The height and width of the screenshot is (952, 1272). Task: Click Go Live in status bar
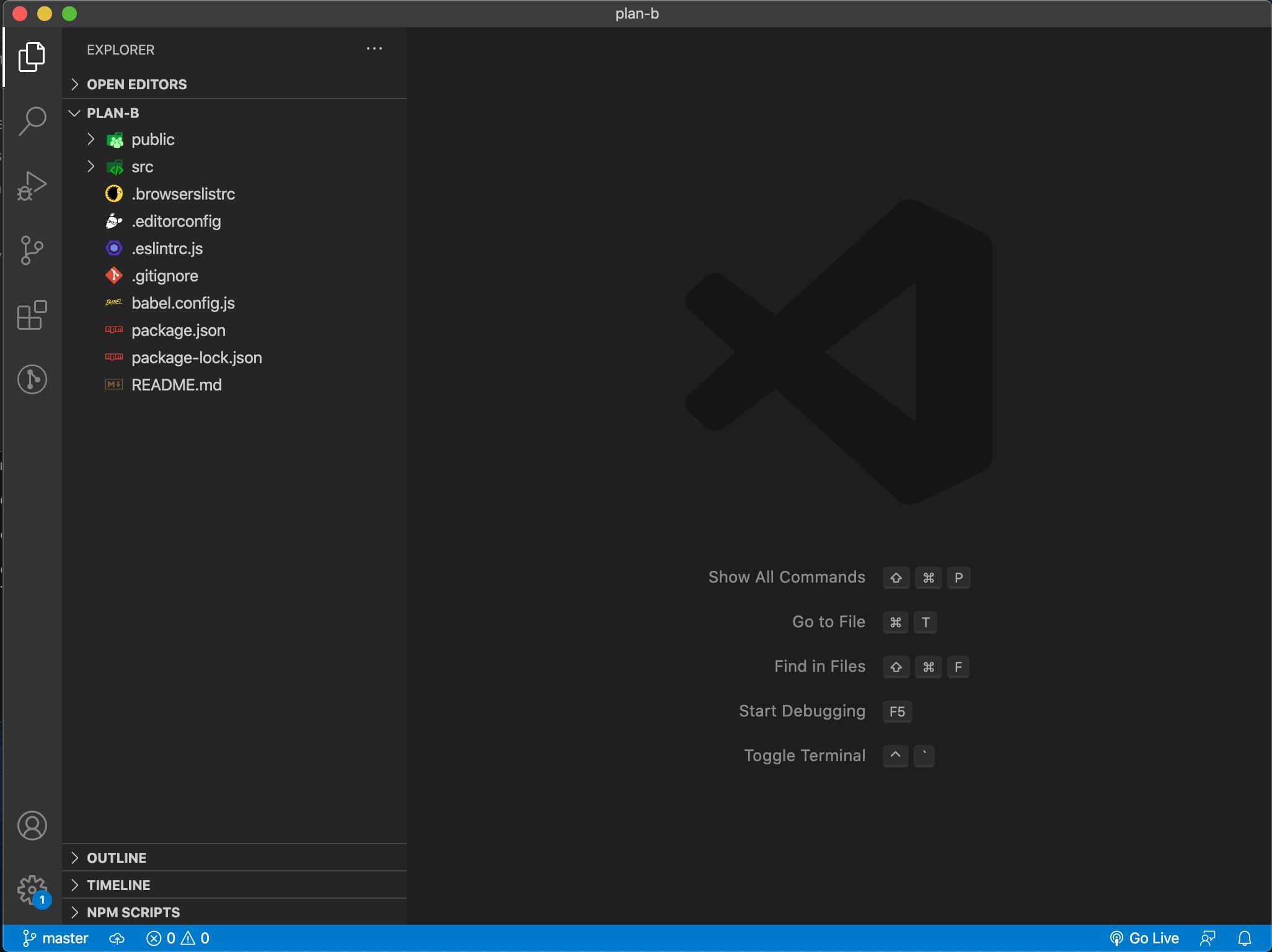pyautogui.click(x=1144, y=938)
